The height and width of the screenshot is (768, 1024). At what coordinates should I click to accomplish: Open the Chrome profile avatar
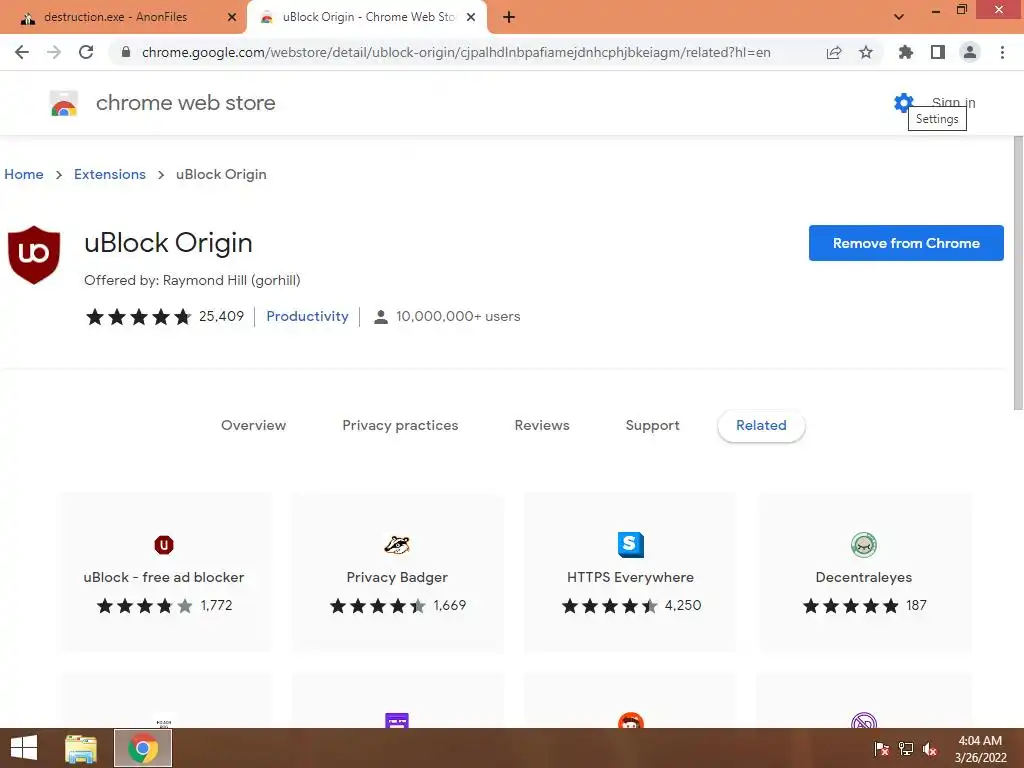970,52
